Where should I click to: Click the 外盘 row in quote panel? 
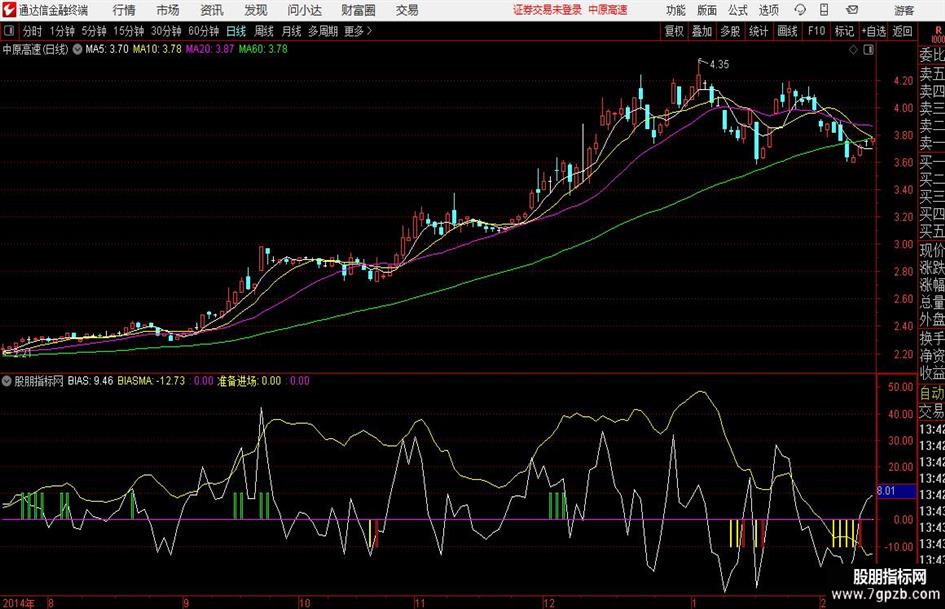(x=931, y=320)
